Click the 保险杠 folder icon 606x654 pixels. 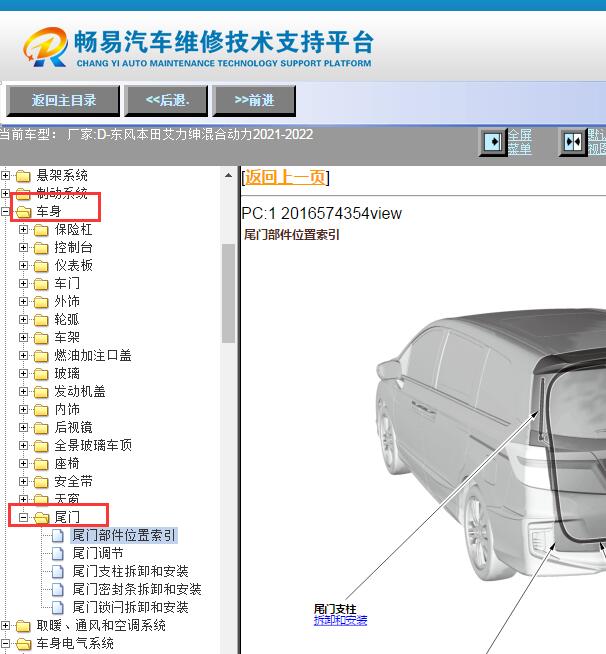coord(41,230)
